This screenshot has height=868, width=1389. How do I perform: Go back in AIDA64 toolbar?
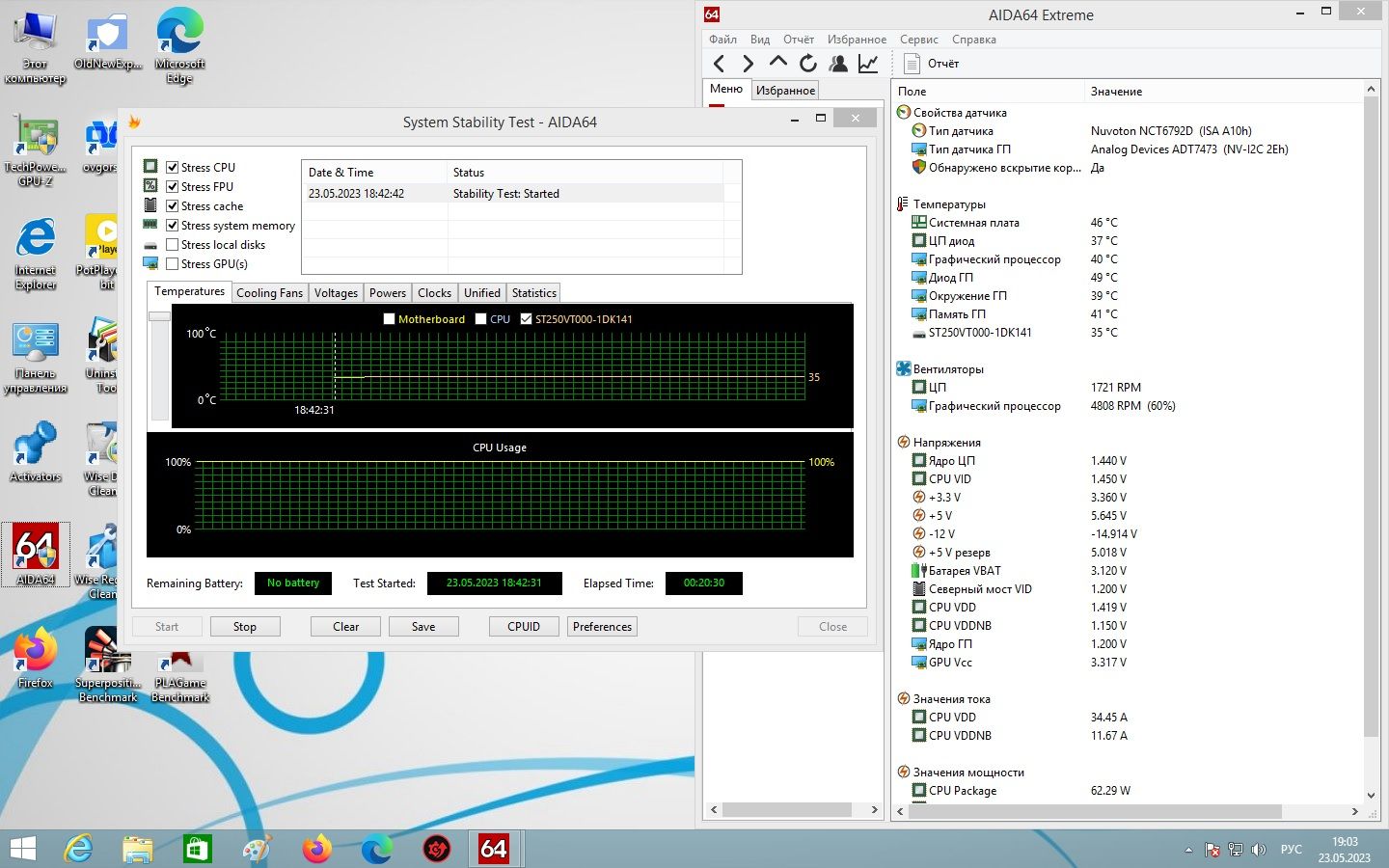click(719, 64)
